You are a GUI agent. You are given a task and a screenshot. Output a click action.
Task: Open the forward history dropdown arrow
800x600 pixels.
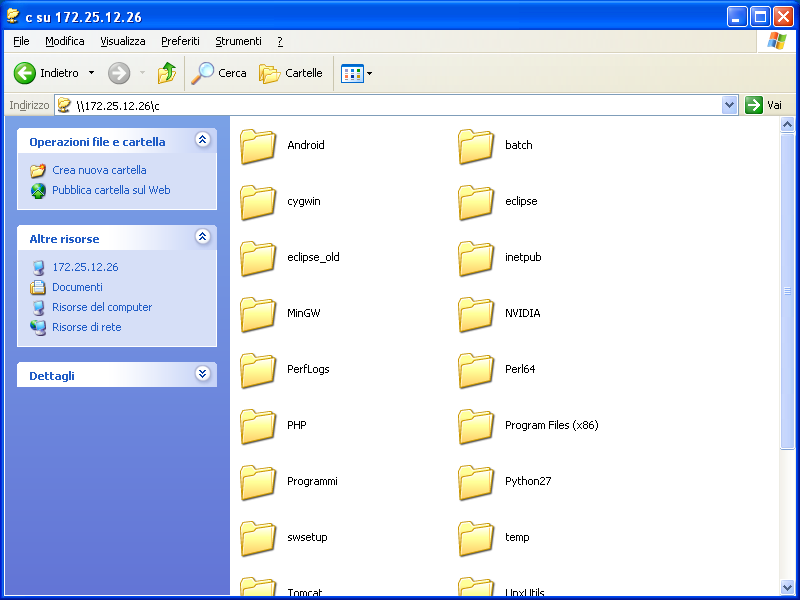tap(142, 73)
